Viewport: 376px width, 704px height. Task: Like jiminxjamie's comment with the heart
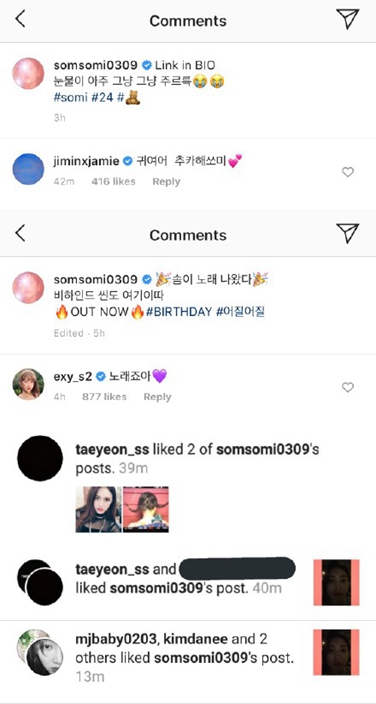[348, 172]
